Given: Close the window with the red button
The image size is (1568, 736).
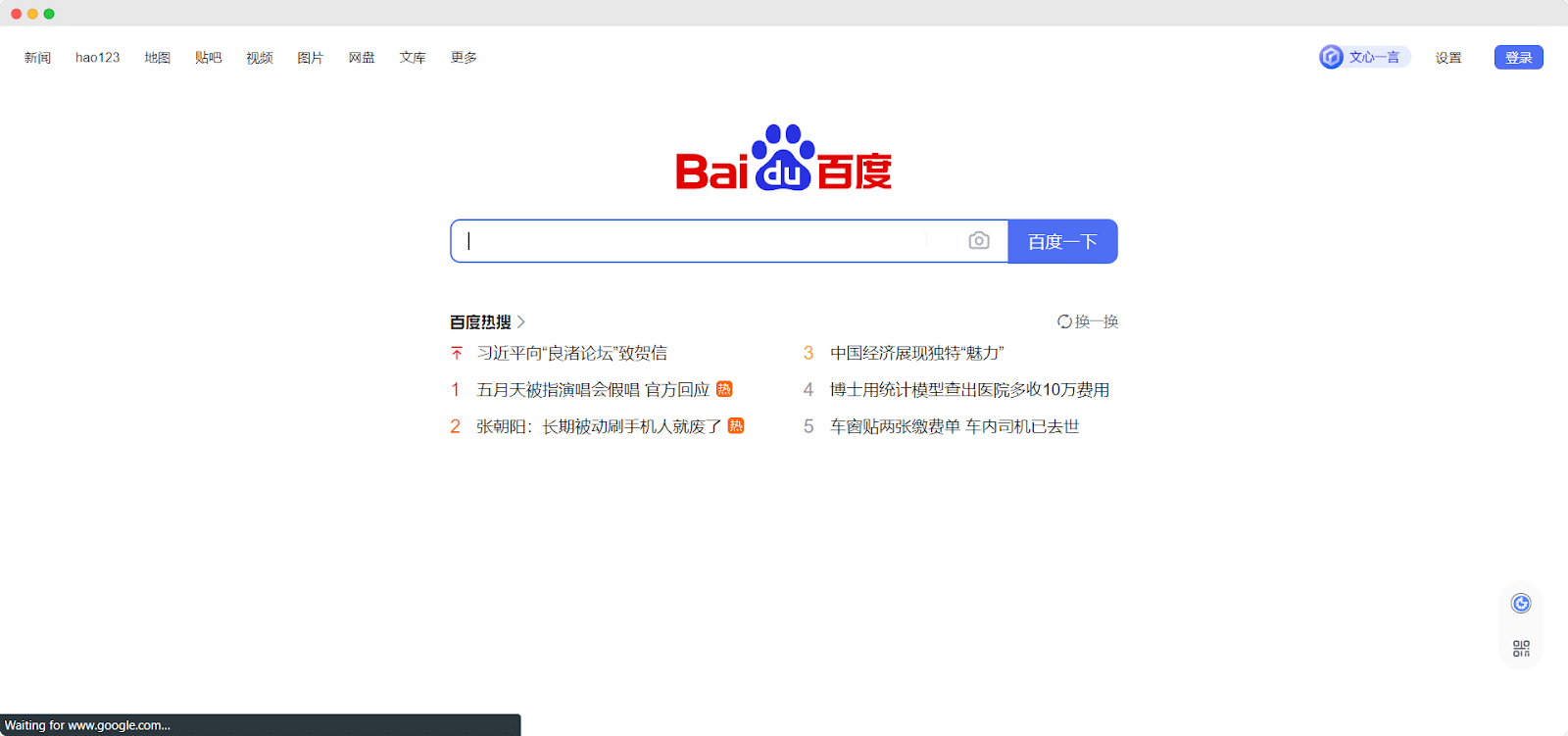Looking at the screenshot, I should point(16,14).
